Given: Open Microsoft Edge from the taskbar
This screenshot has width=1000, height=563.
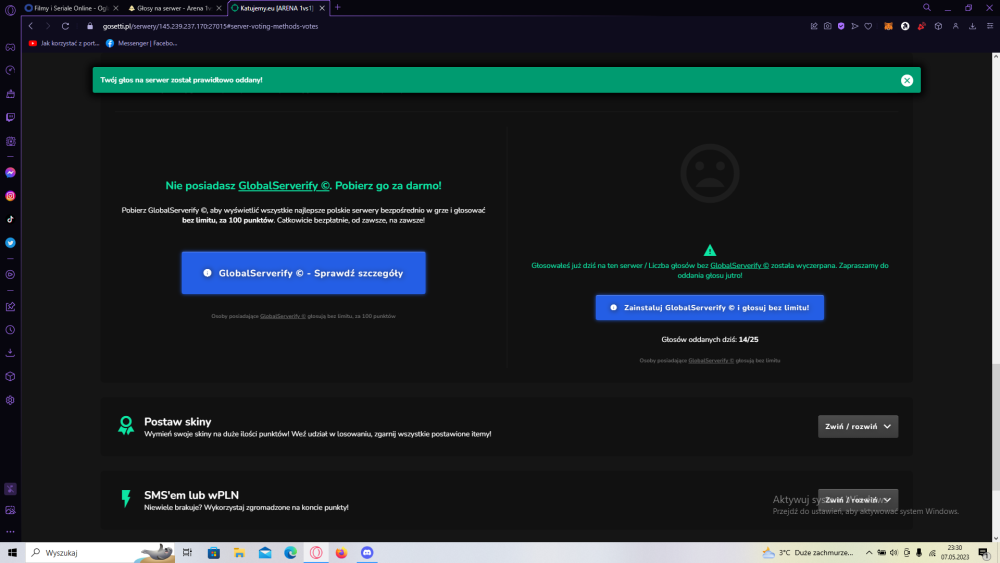Looking at the screenshot, I should click(x=290, y=552).
